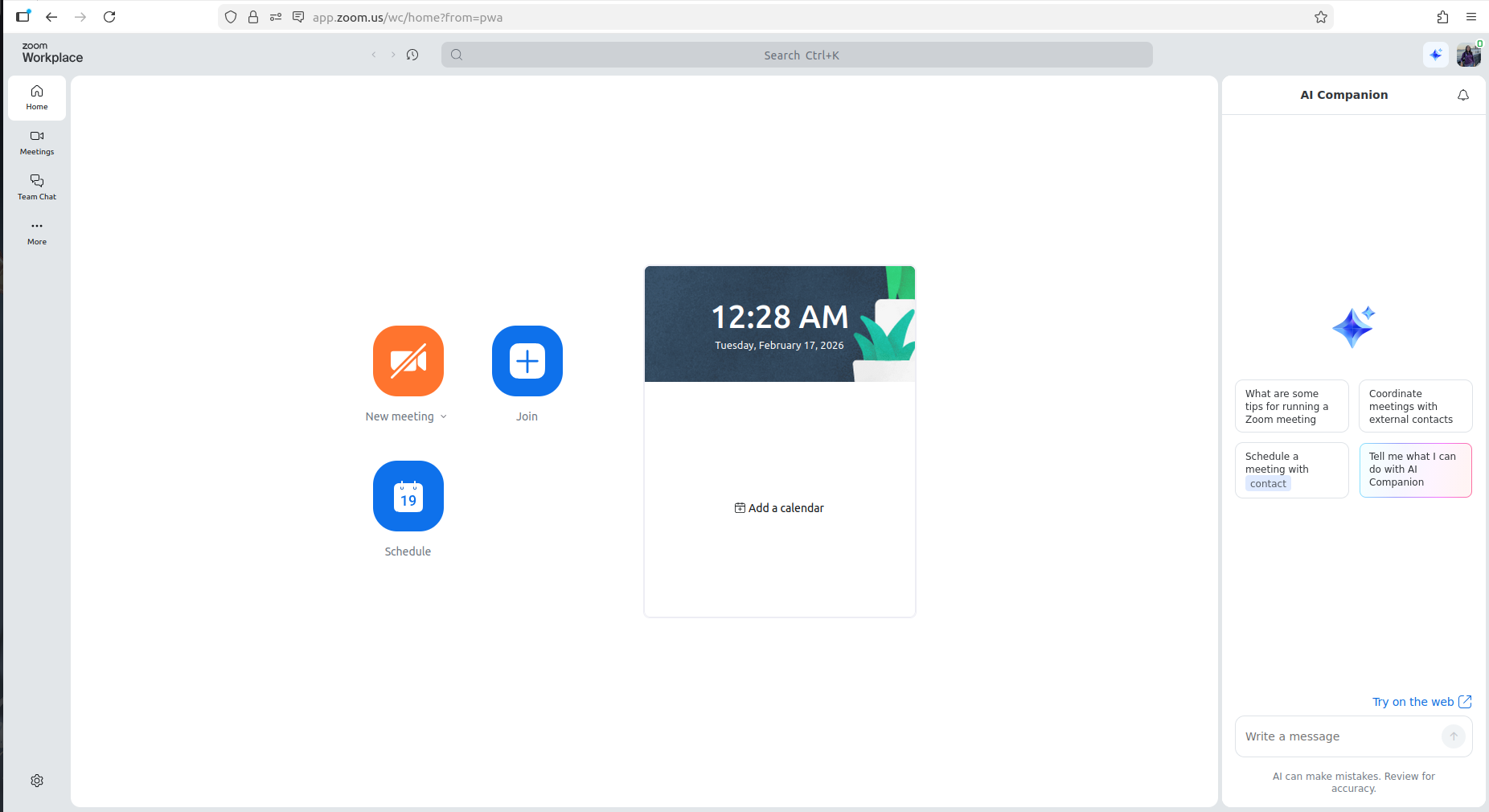Reload the page in browser
The height and width of the screenshot is (812, 1489).
109,17
